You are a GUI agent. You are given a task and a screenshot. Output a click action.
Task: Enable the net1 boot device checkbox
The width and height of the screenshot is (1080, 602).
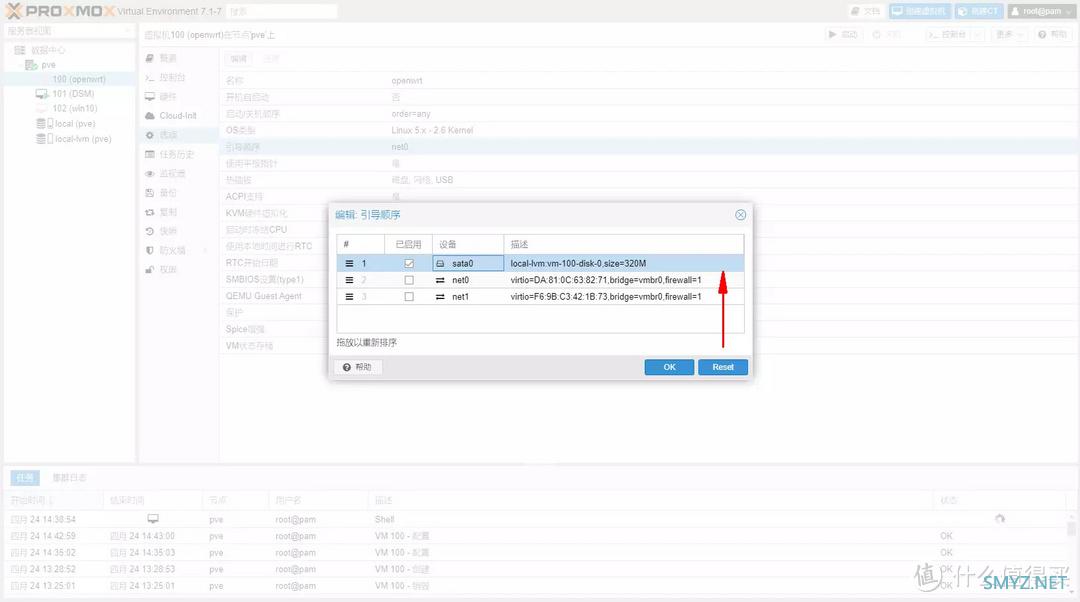pyautogui.click(x=409, y=297)
